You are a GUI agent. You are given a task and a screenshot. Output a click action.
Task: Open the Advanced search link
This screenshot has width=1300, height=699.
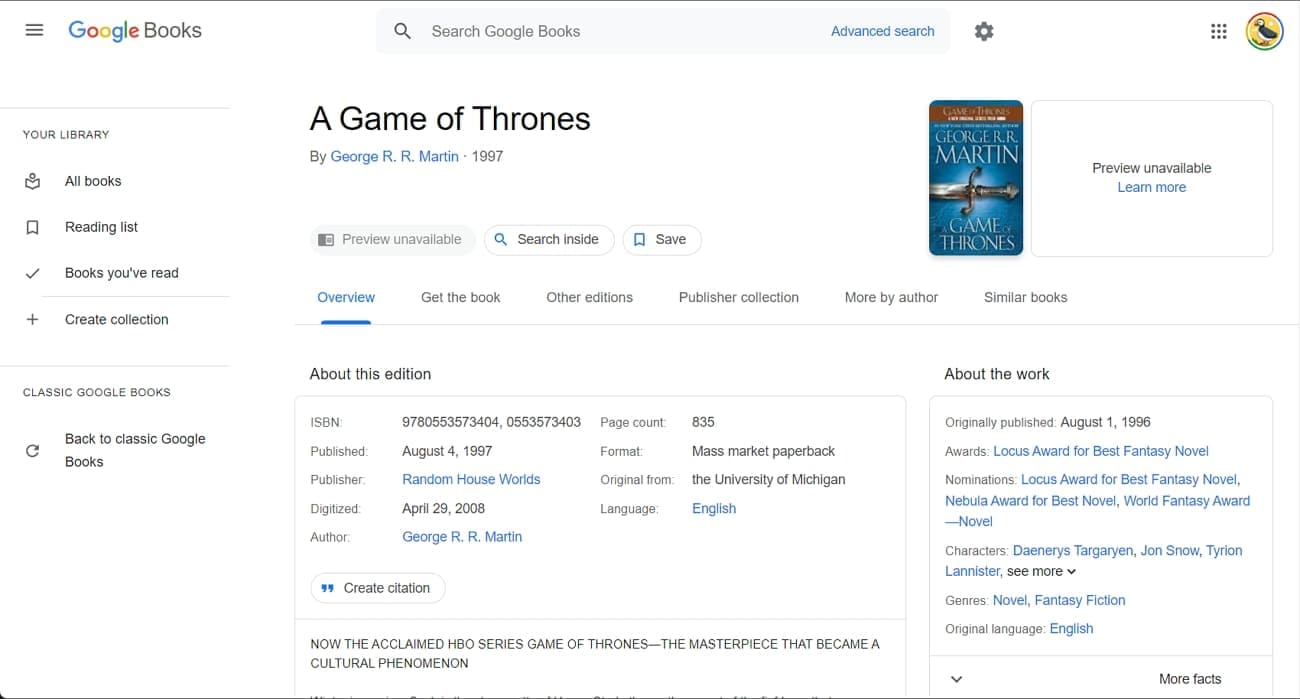[x=882, y=31]
